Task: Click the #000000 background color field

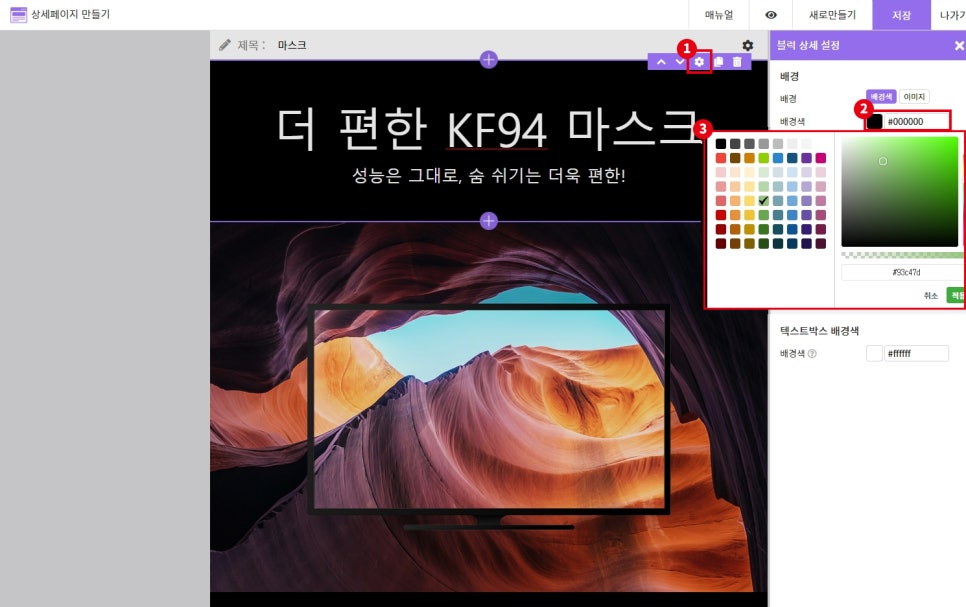Action: [x=916, y=121]
